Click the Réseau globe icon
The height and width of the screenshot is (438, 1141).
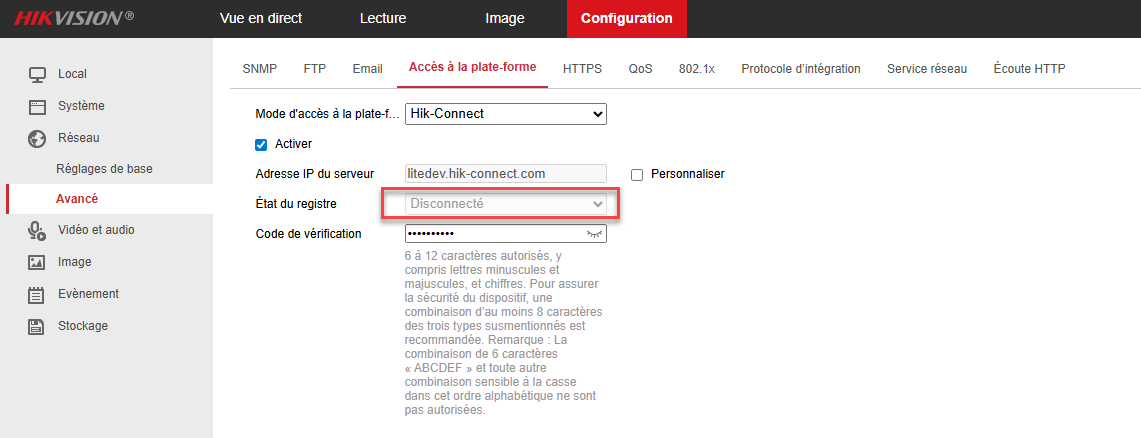click(x=37, y=138)
